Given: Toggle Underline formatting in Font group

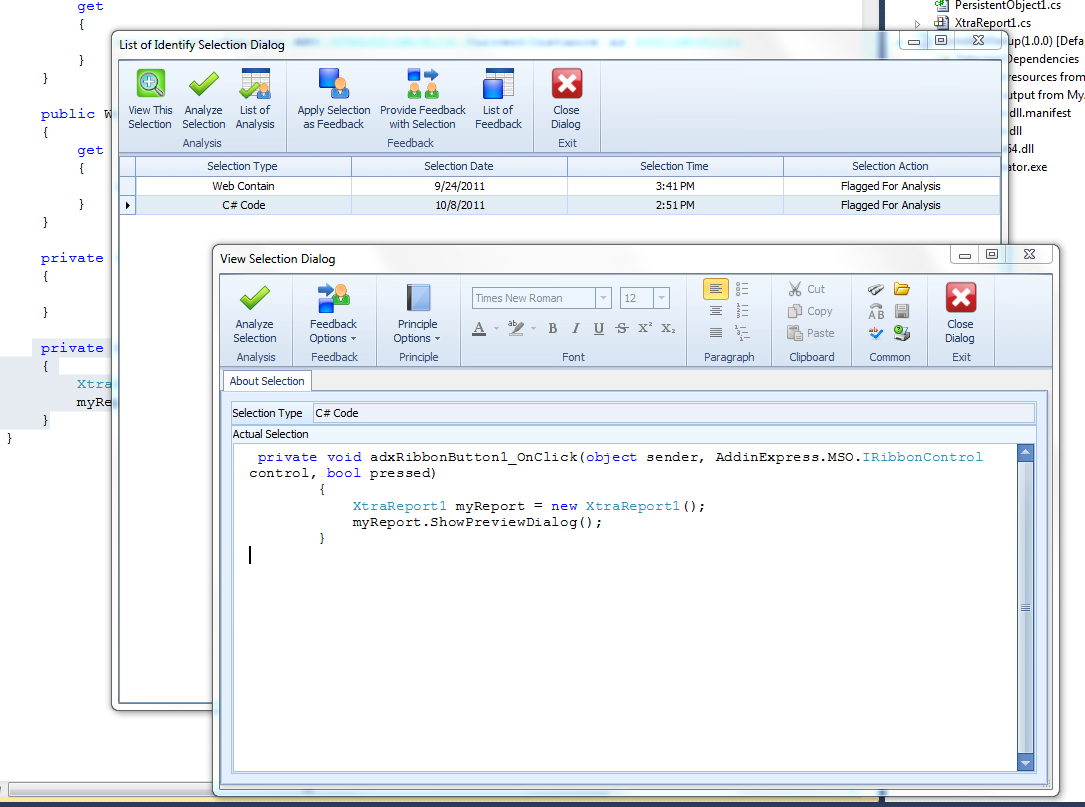Looking at the screenshot, I should click(x=599, y=328).
